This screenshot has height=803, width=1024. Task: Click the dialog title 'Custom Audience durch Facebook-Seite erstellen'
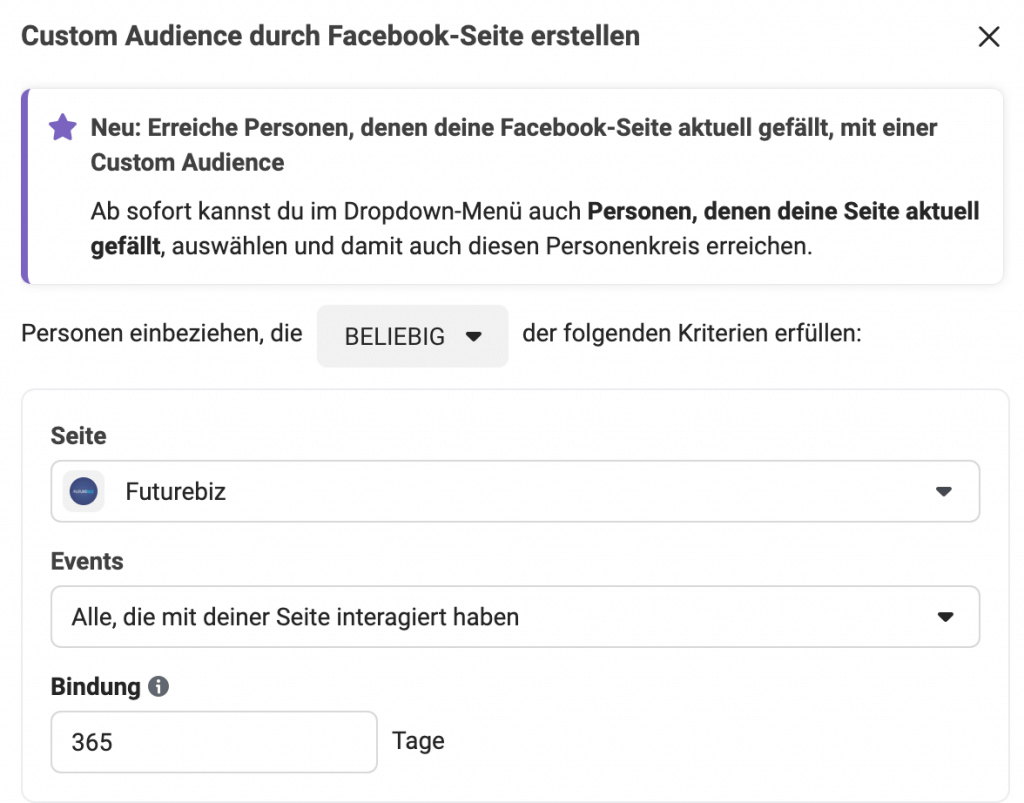(x=330, y=36)
